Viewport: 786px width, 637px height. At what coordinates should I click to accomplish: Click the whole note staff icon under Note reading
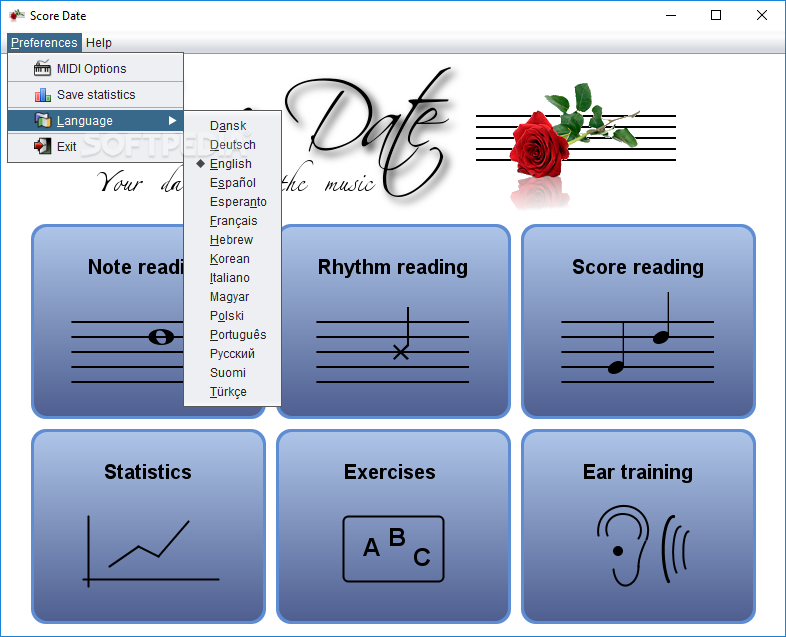pyautogui.click(x=127, y=351)
